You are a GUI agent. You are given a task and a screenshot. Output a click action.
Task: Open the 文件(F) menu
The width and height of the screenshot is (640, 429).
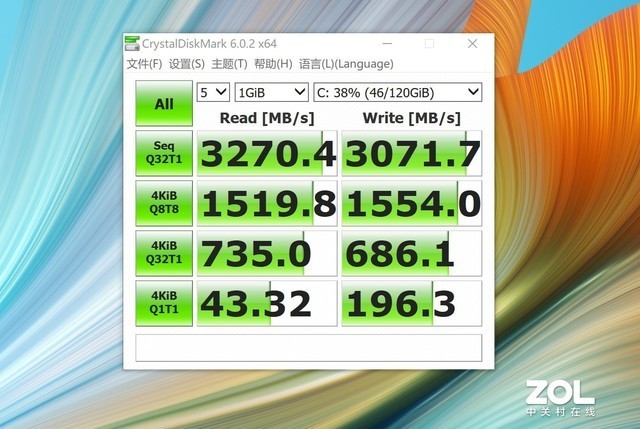click(144, 64)
